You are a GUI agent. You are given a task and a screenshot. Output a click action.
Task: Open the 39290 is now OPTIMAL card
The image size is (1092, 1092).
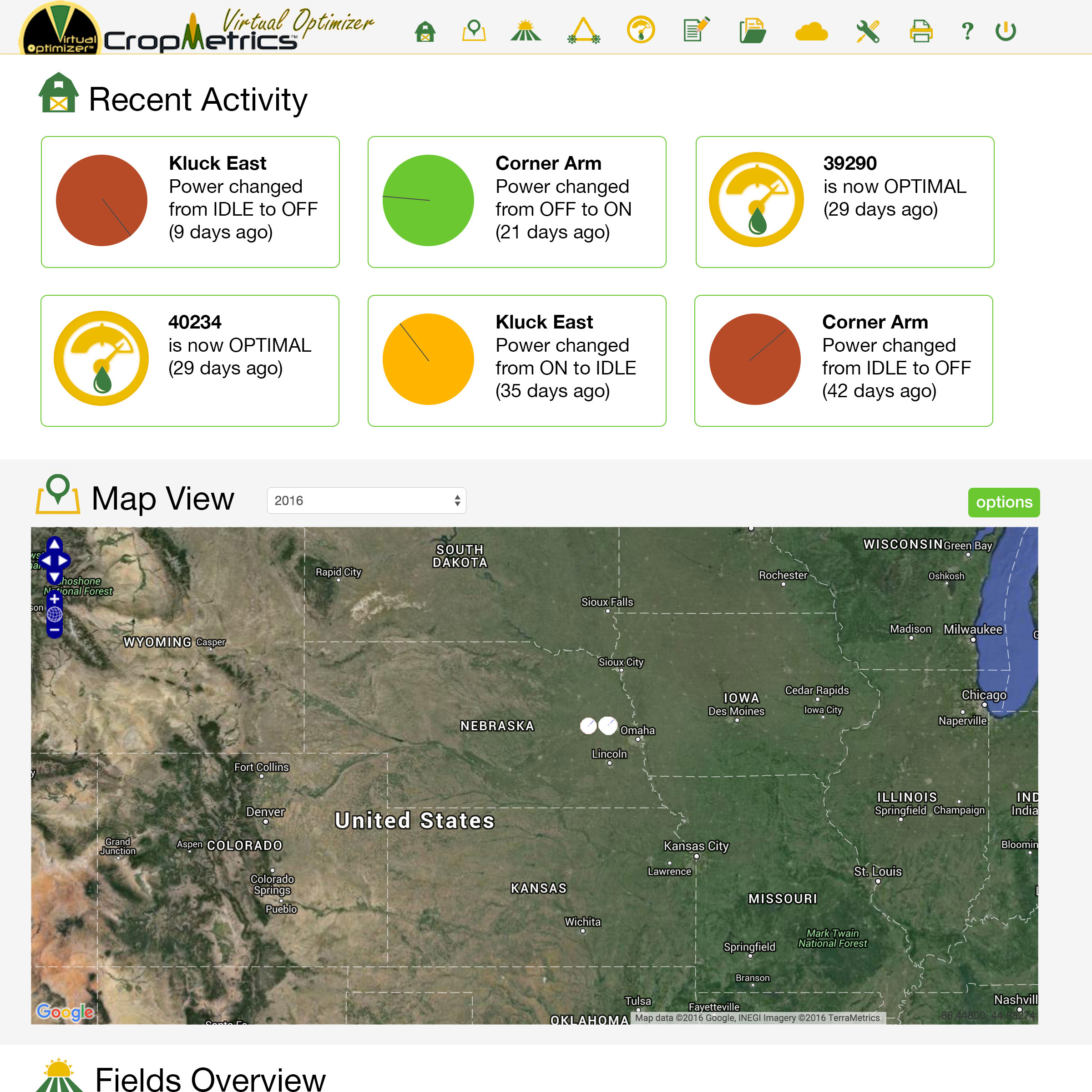click(844, 202)
